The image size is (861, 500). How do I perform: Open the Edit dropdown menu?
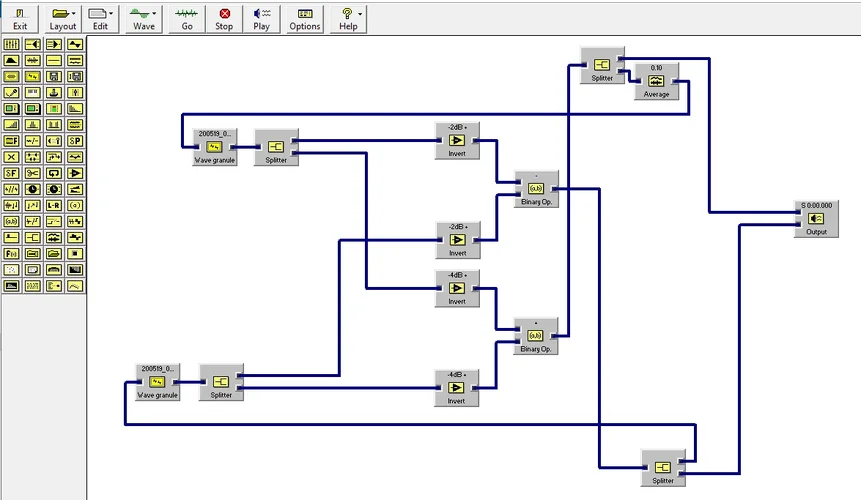(100, 19)
